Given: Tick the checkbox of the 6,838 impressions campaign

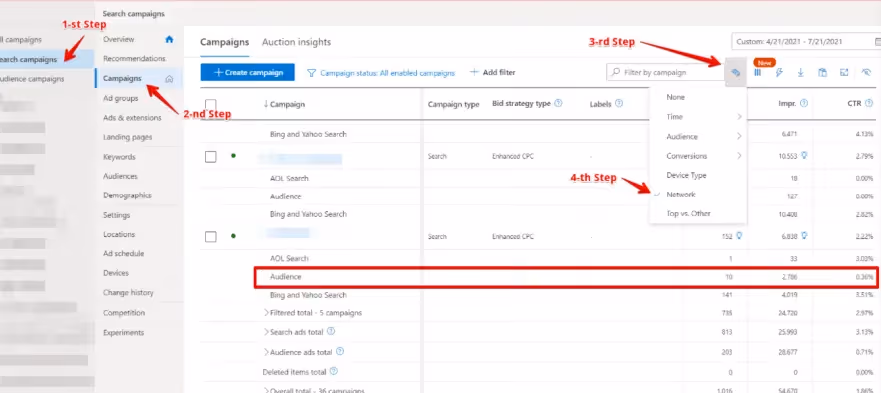Looking at the screenshot, I should coord(211,237).
